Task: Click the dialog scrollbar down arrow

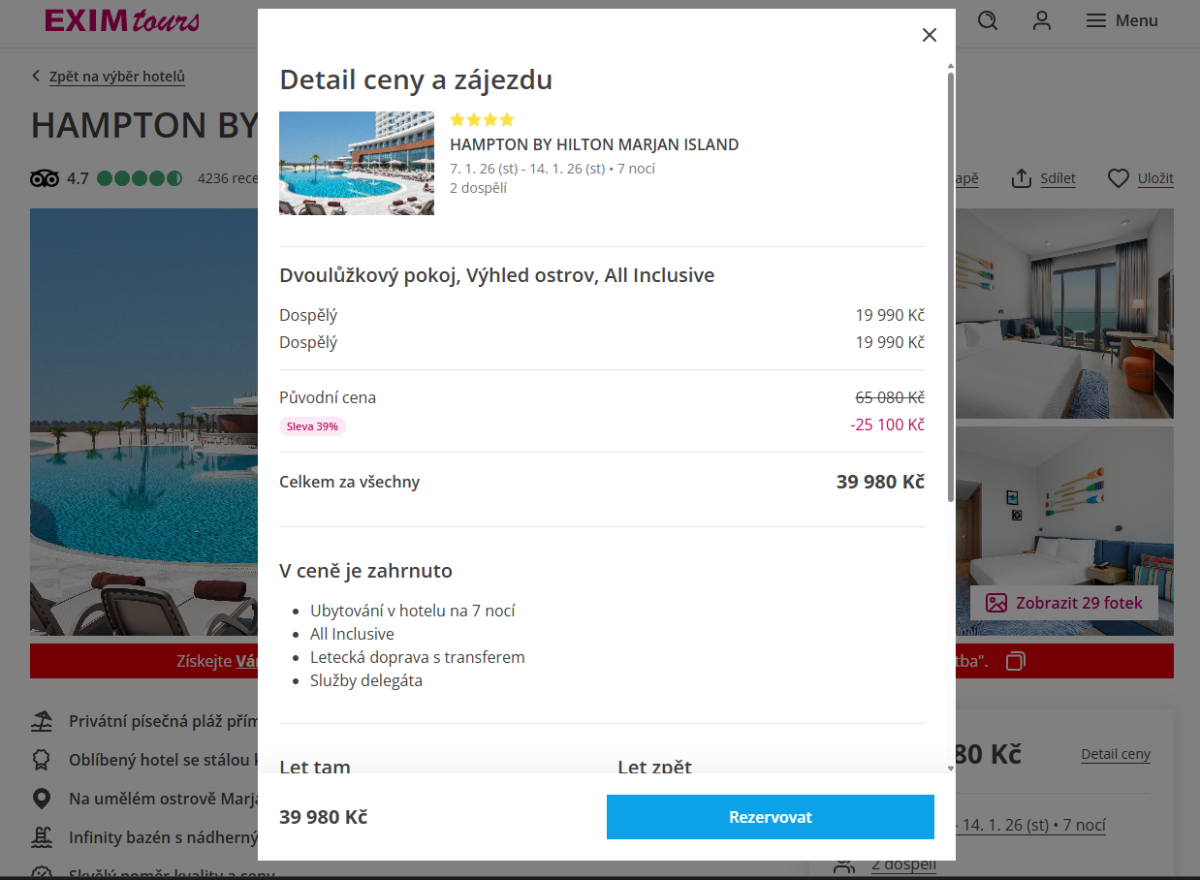Action: pyautogui.click(x=950, y=768)
